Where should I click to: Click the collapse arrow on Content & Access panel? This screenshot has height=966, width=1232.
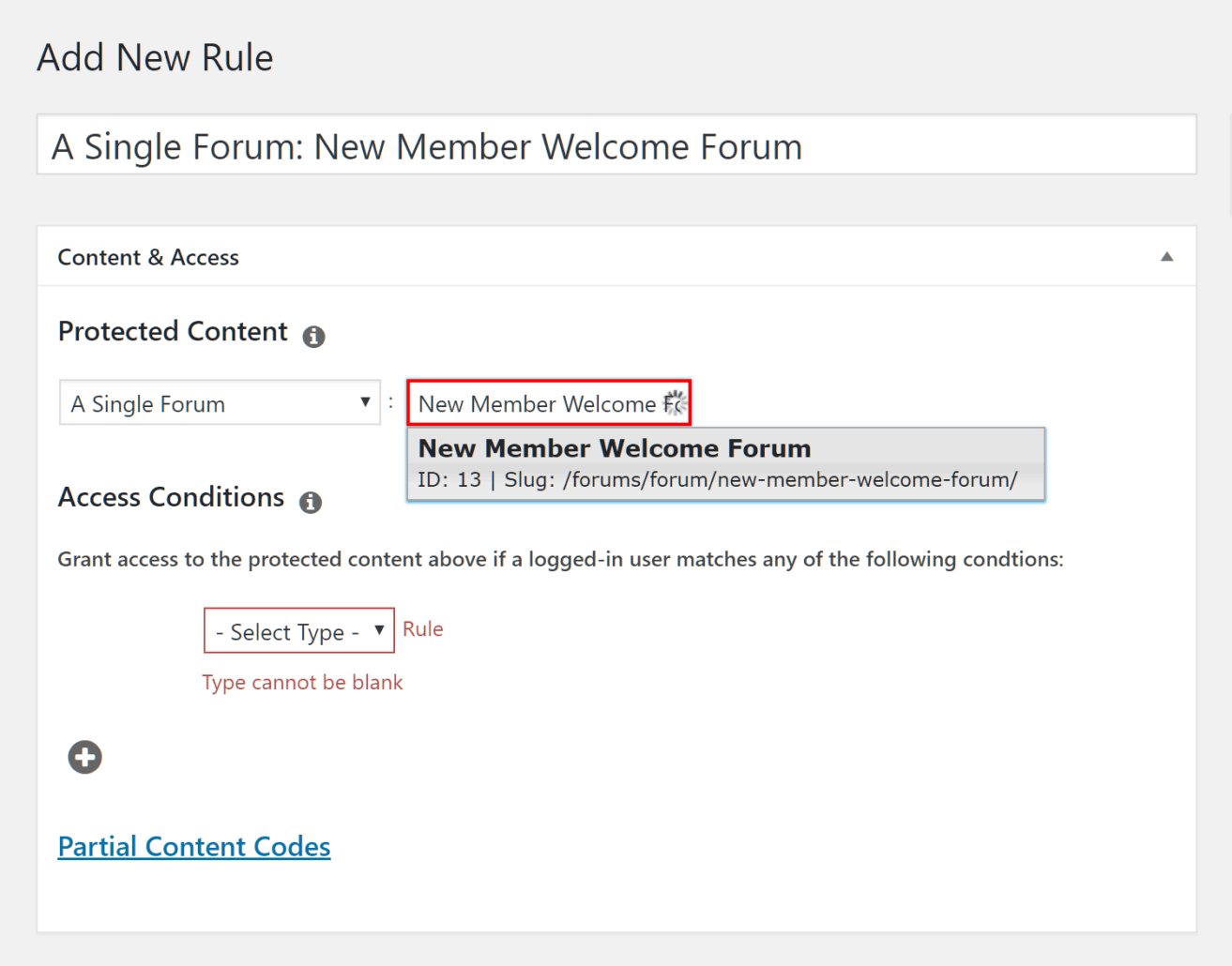click(x=1166, y=255)
